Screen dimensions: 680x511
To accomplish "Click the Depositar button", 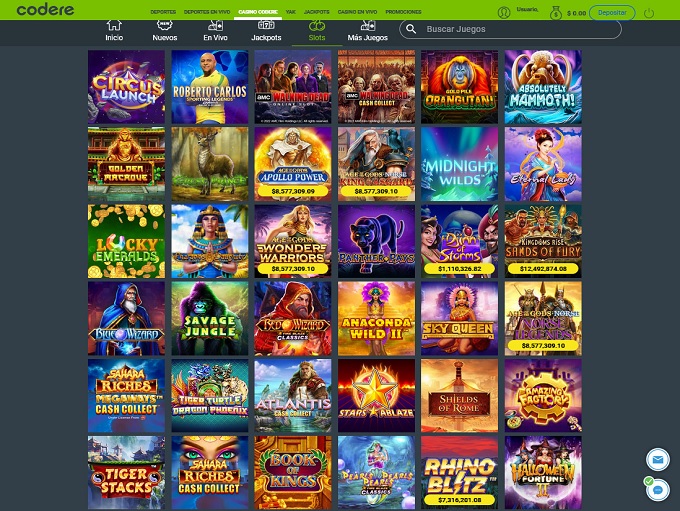I will point(612,13).
